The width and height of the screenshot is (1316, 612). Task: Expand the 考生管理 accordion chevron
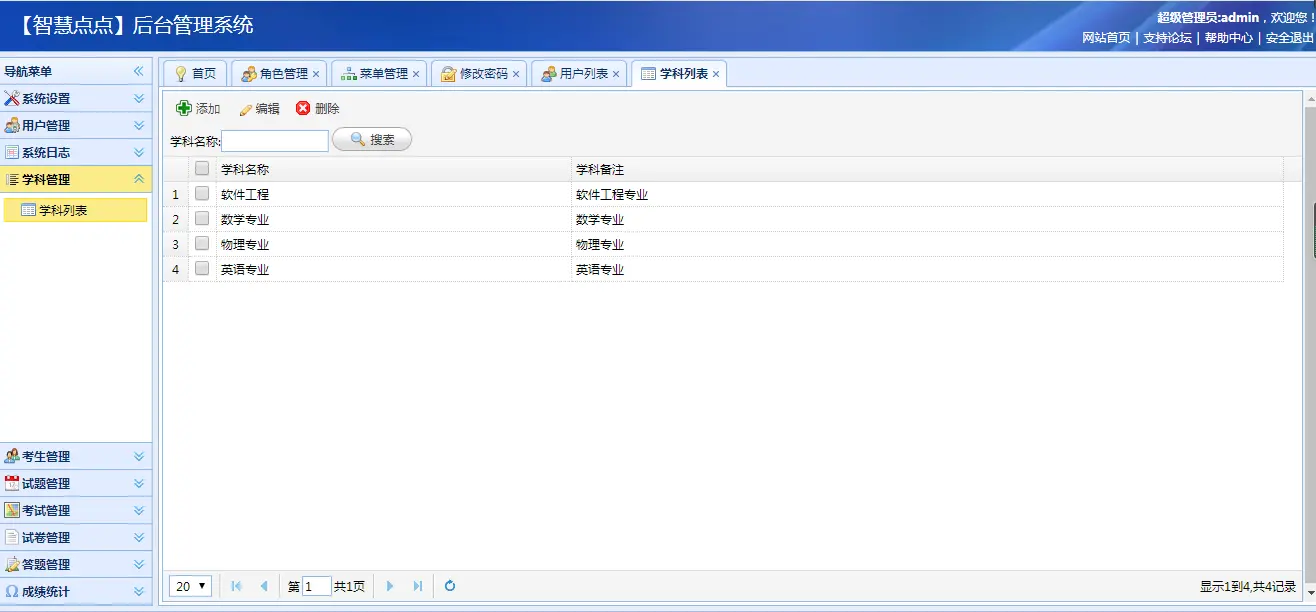(139, 457)
